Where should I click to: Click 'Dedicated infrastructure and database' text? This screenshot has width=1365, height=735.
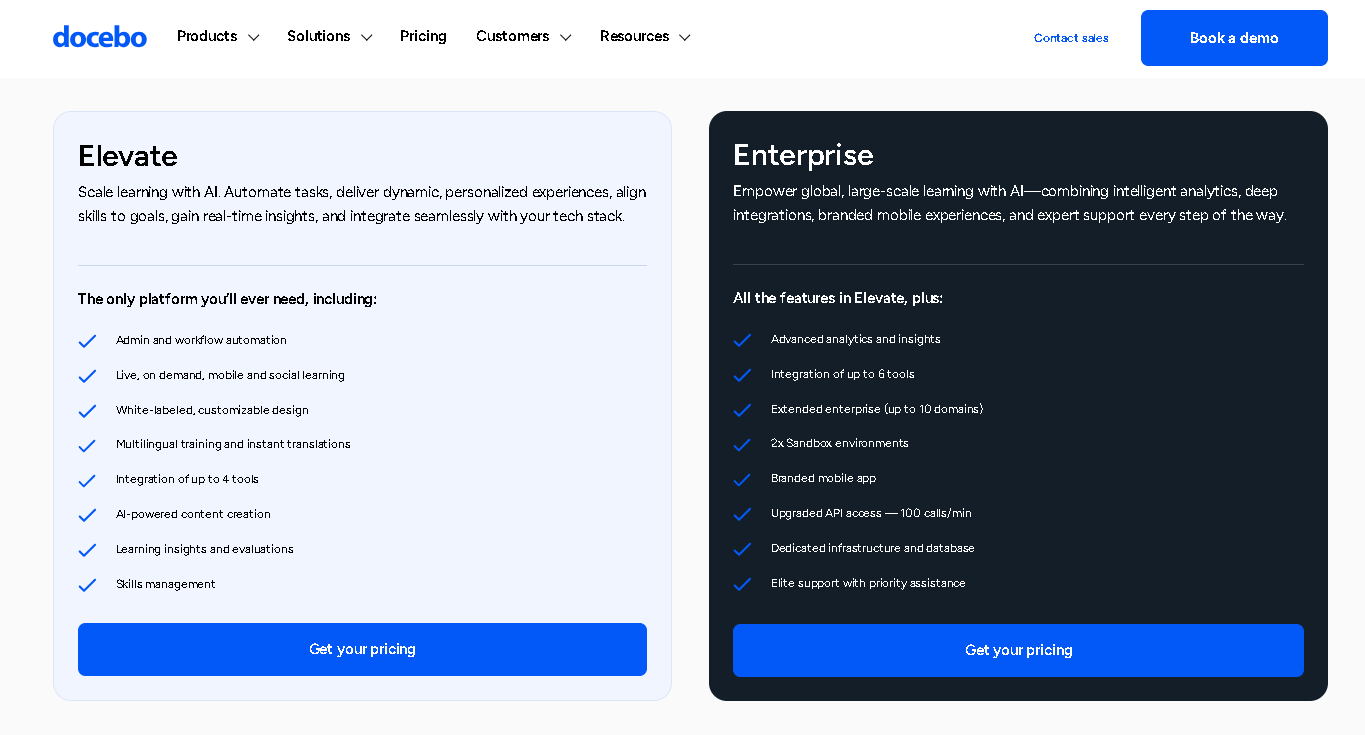point(873,548)
